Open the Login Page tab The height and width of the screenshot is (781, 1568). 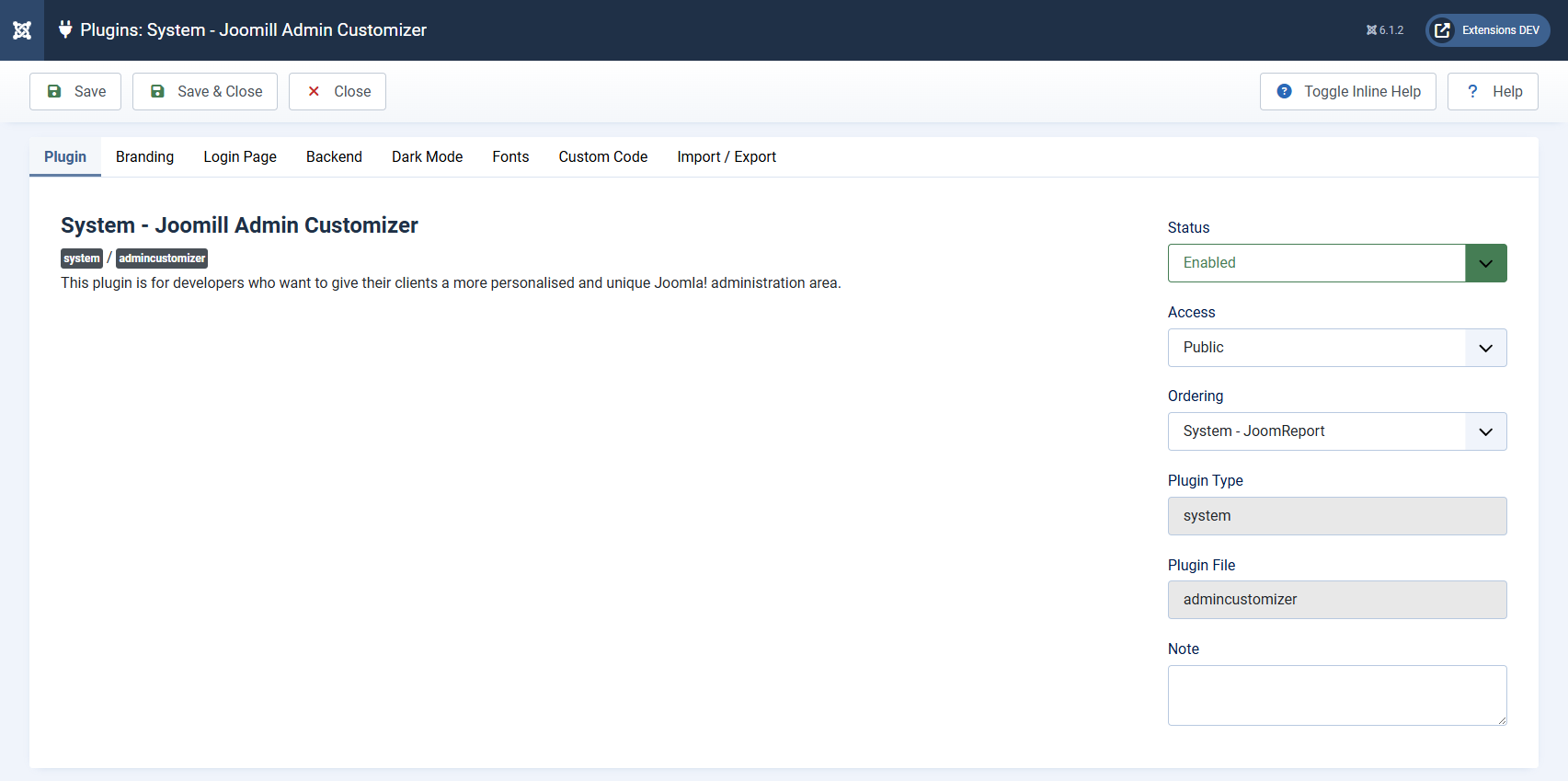(240, 156)
